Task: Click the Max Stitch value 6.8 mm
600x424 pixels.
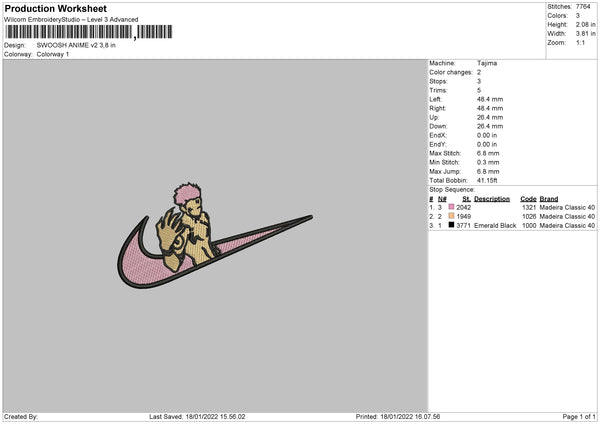Action: coord(488,153)
